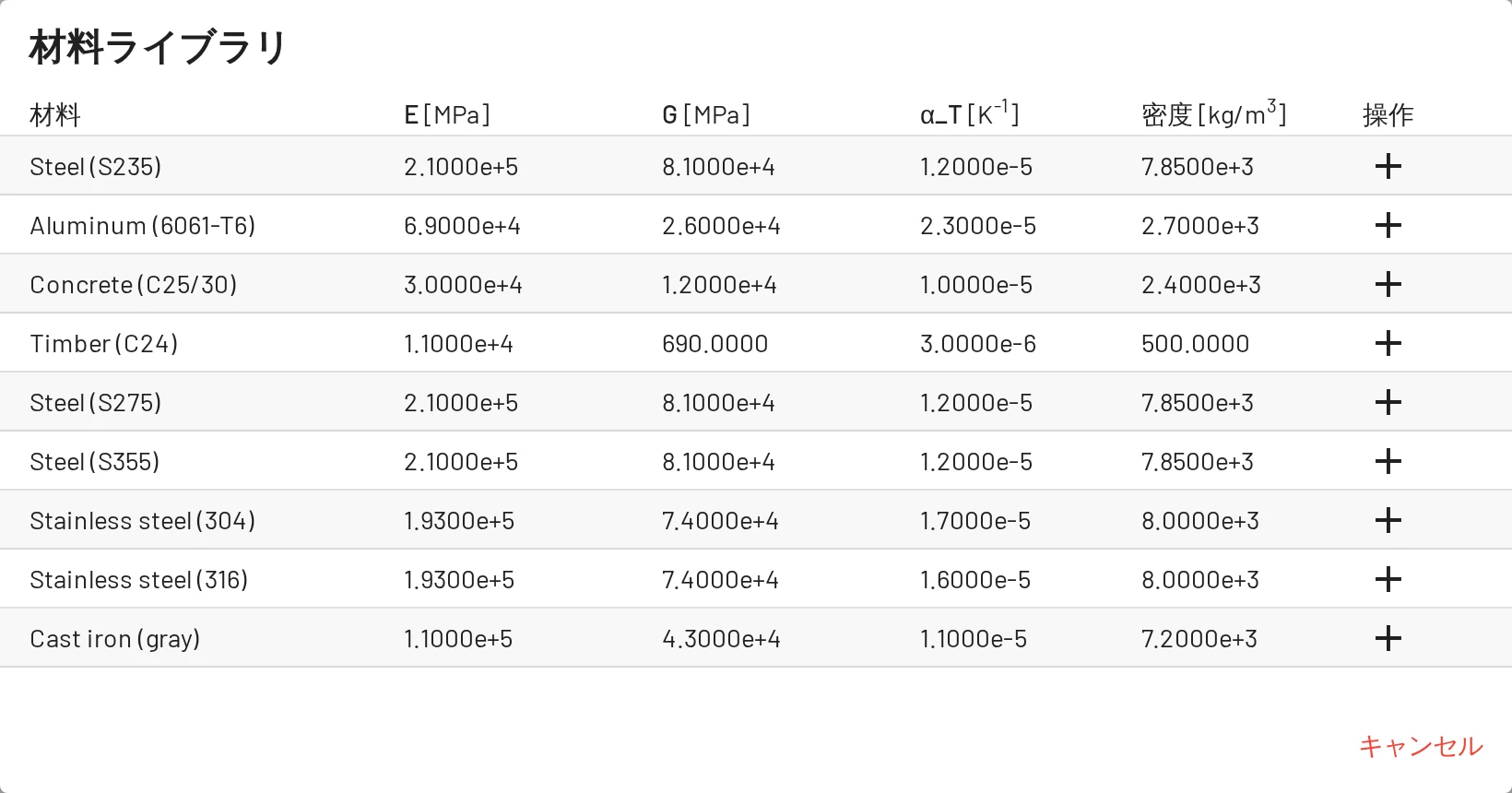
Task: Add Cast iron (gray) with plus icon
Action: [1388, 638]
